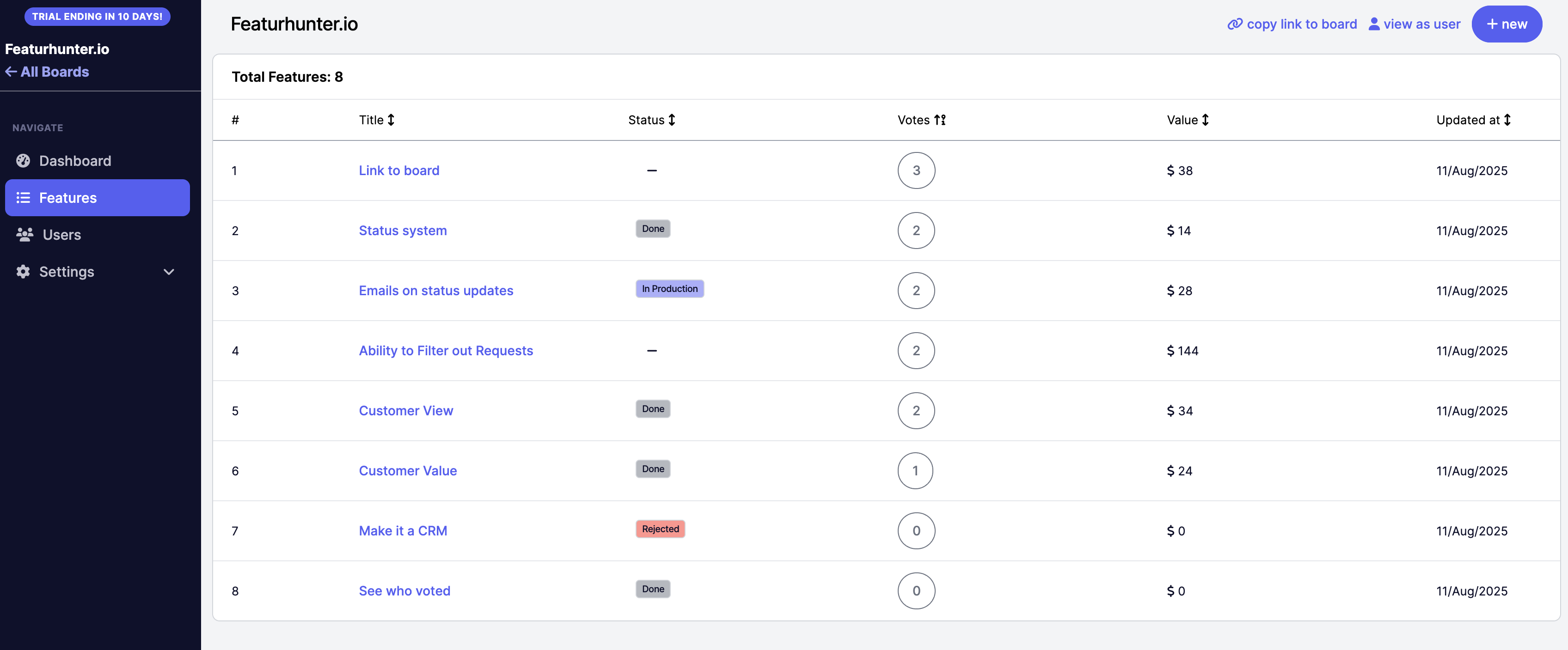Click the Features list icon
1568x650 pixels.
(x=23, y=197)
